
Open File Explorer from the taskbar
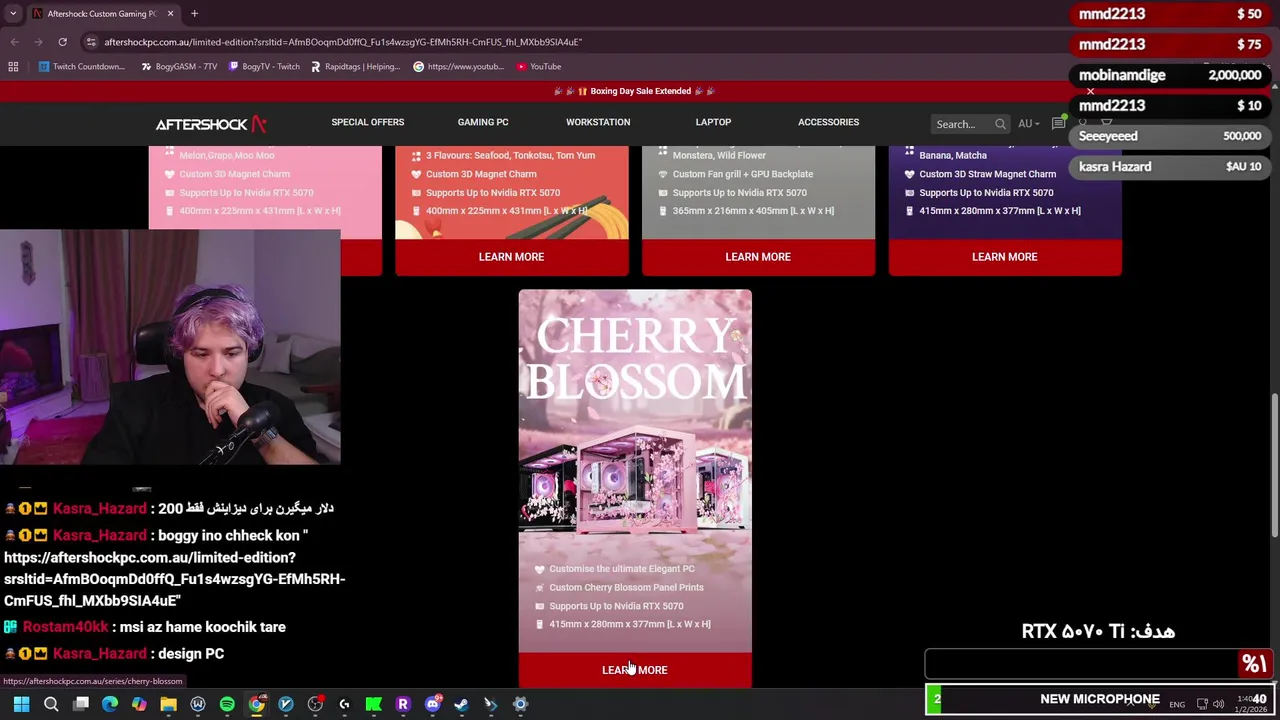(x=168, y=704)
